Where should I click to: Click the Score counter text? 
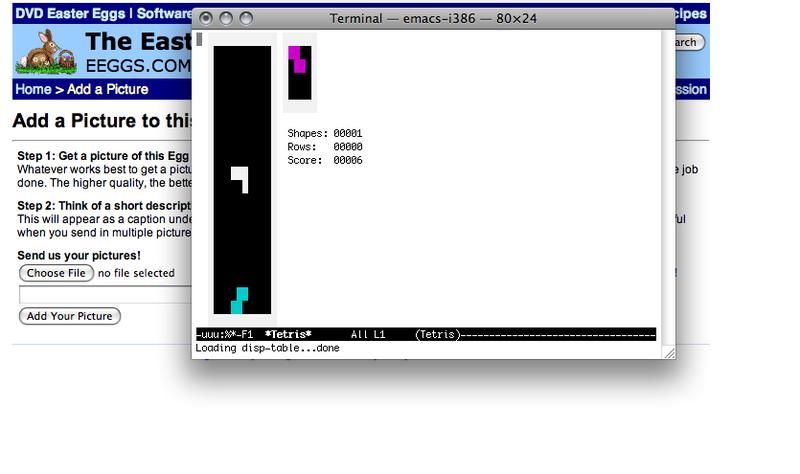pyautogui.click(x=324, y=160)
